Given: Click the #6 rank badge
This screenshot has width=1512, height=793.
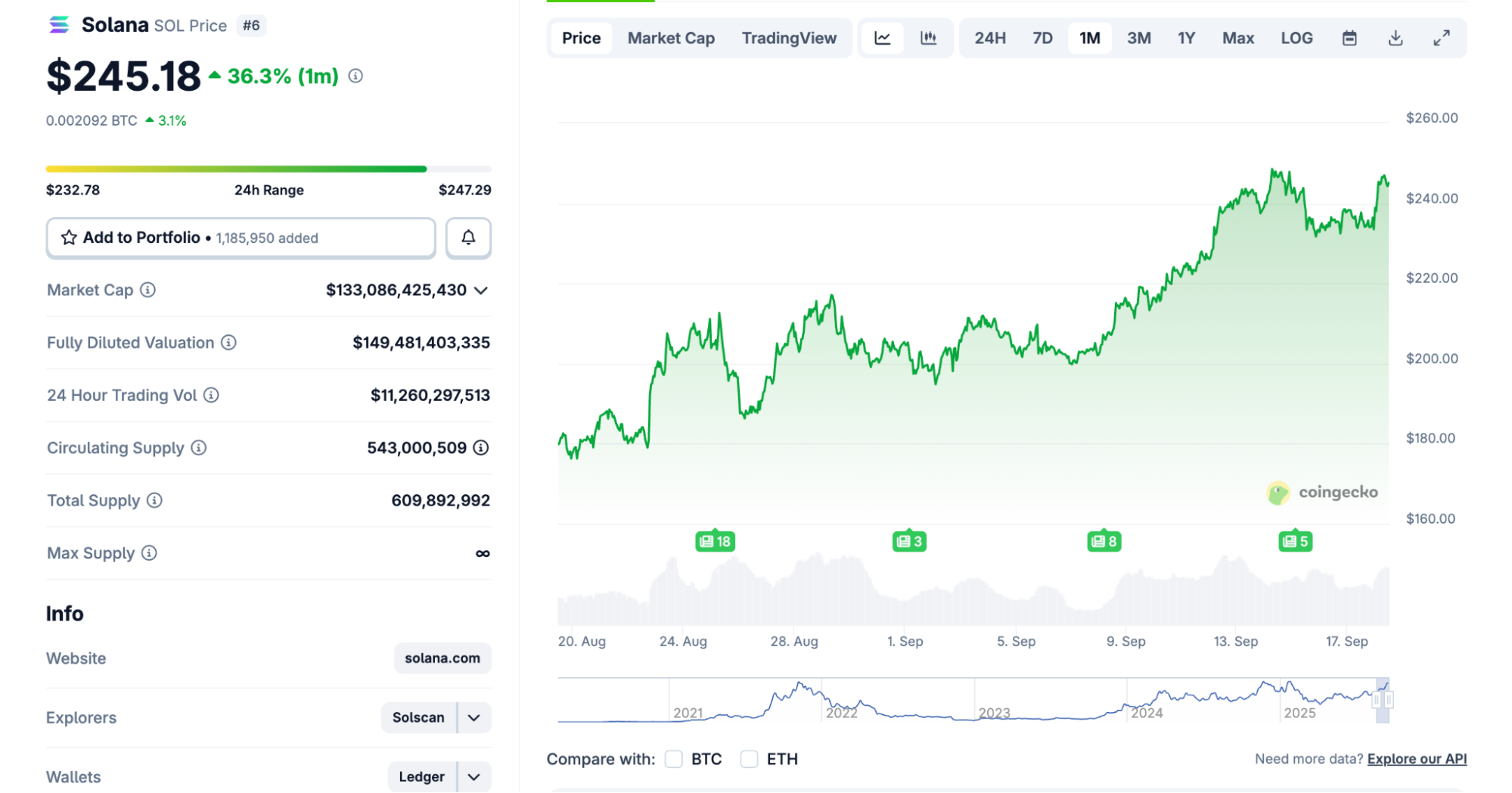Looking at the screenshot, I should tap(251, 25).
